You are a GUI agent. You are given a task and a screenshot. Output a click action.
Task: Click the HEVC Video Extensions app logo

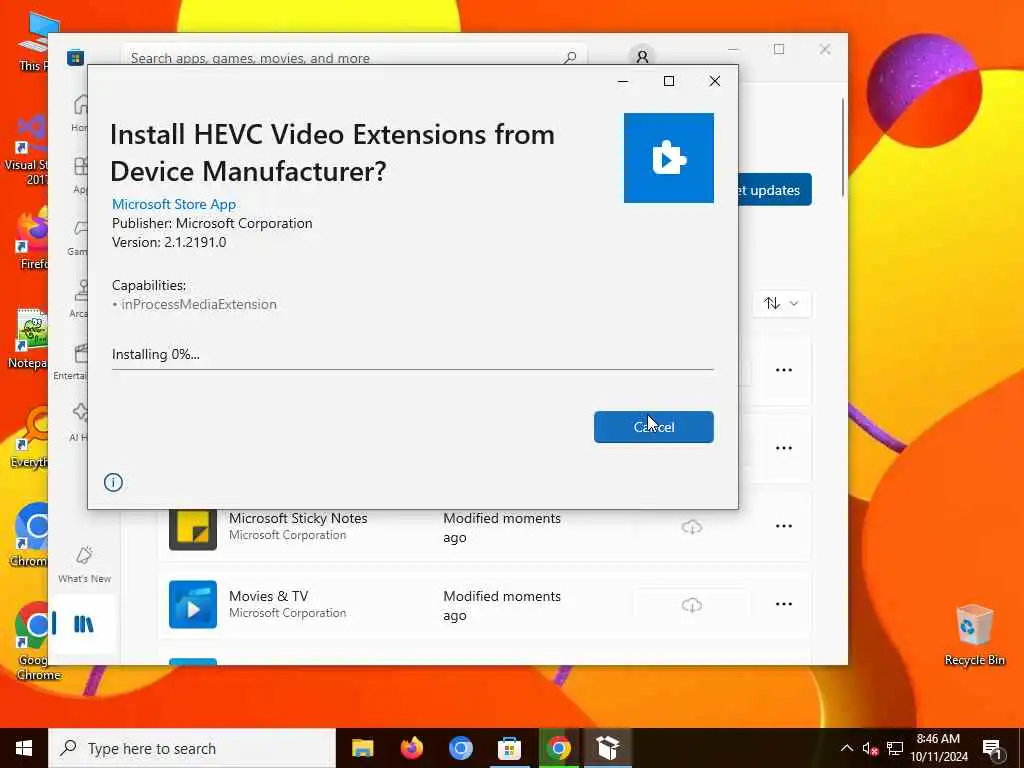tap(668, 158)
